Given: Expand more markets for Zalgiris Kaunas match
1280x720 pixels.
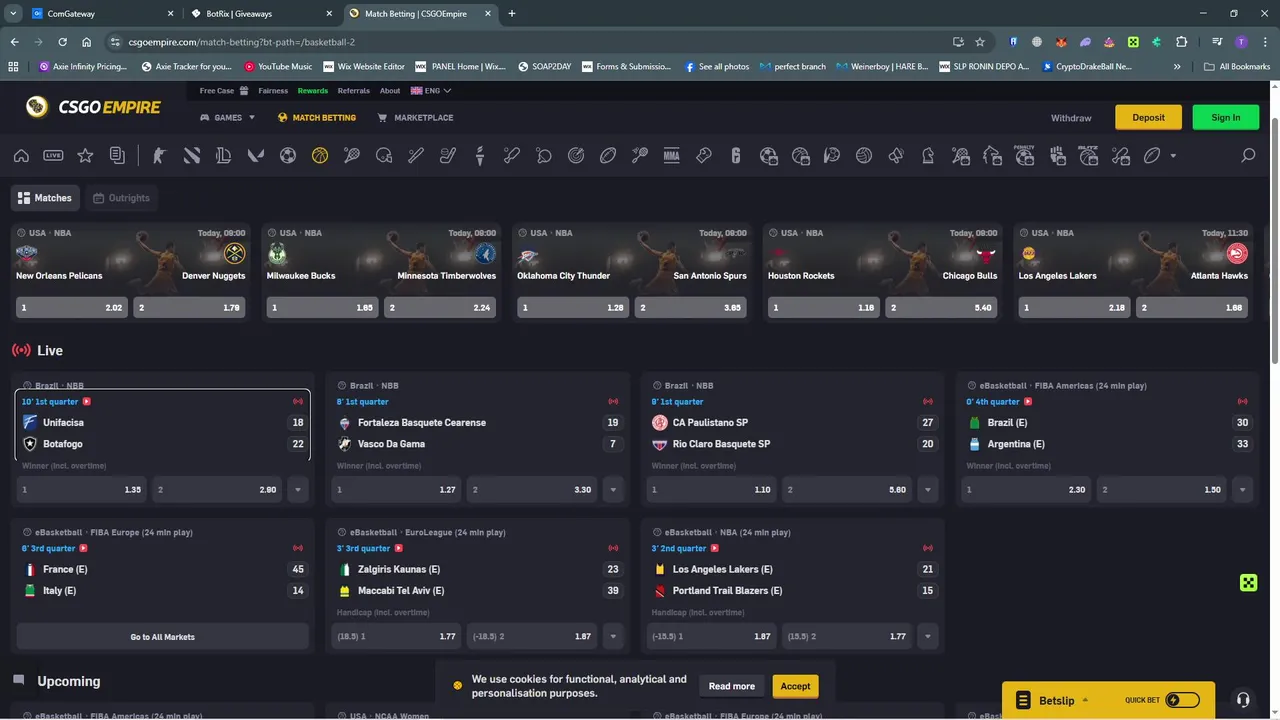Looking at the screenshot, I should (613, 636).
